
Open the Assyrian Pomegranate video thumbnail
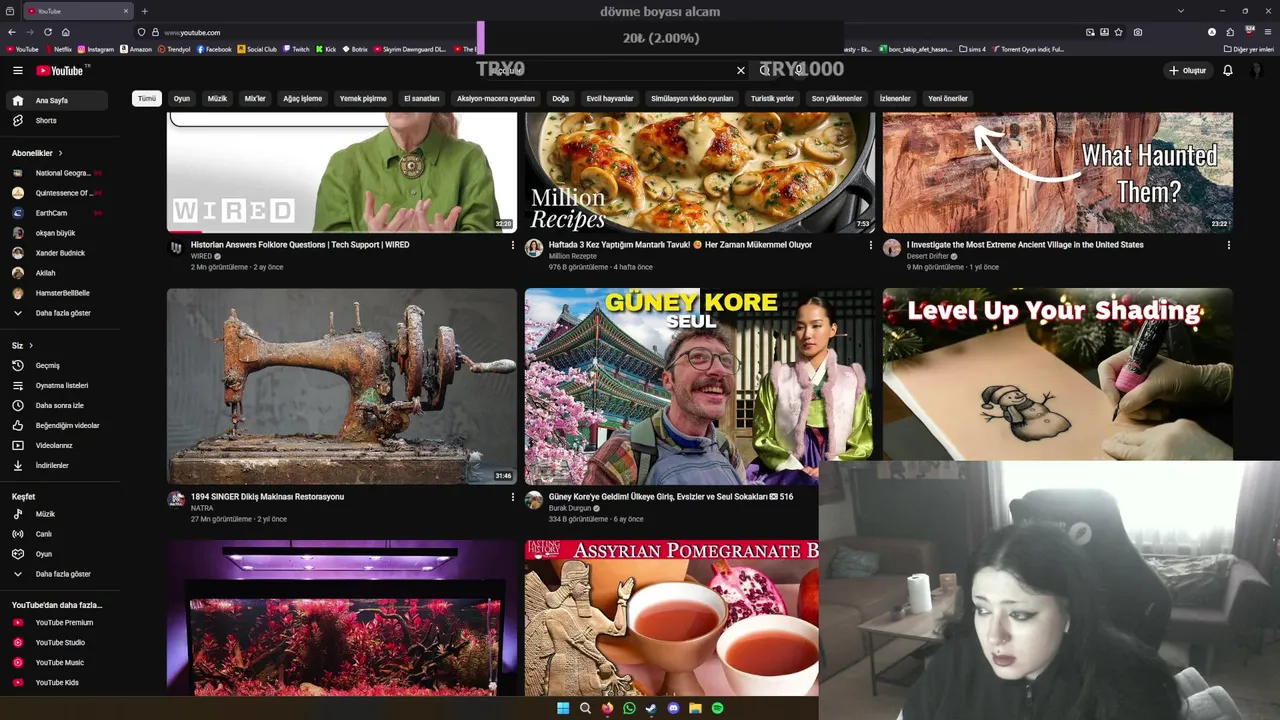click(671, 618)
